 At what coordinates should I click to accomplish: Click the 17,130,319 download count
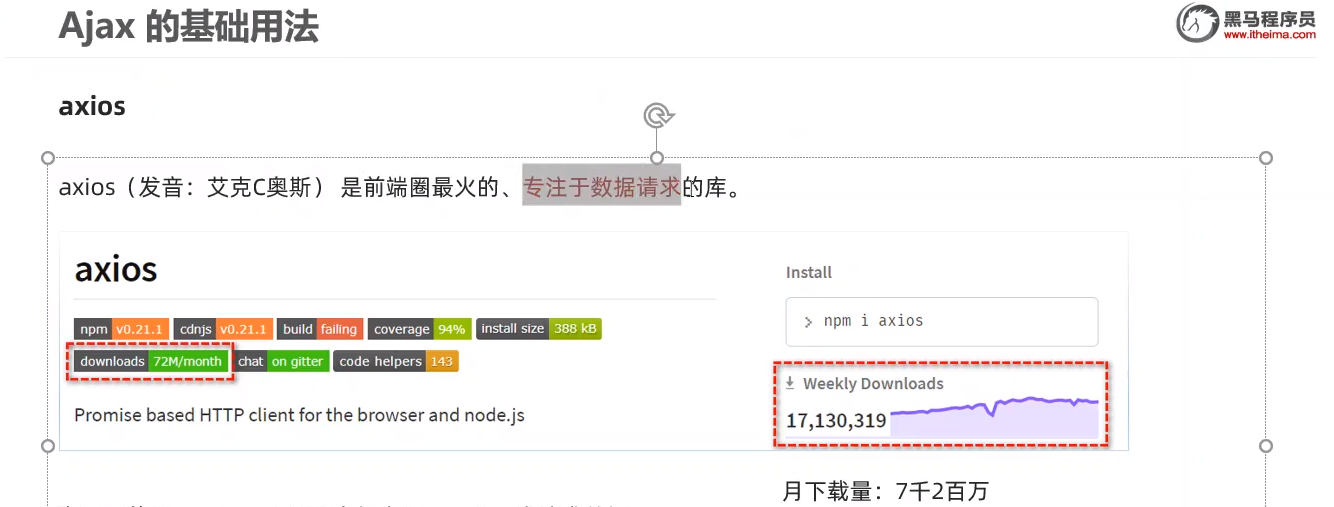tap(836, 421)
